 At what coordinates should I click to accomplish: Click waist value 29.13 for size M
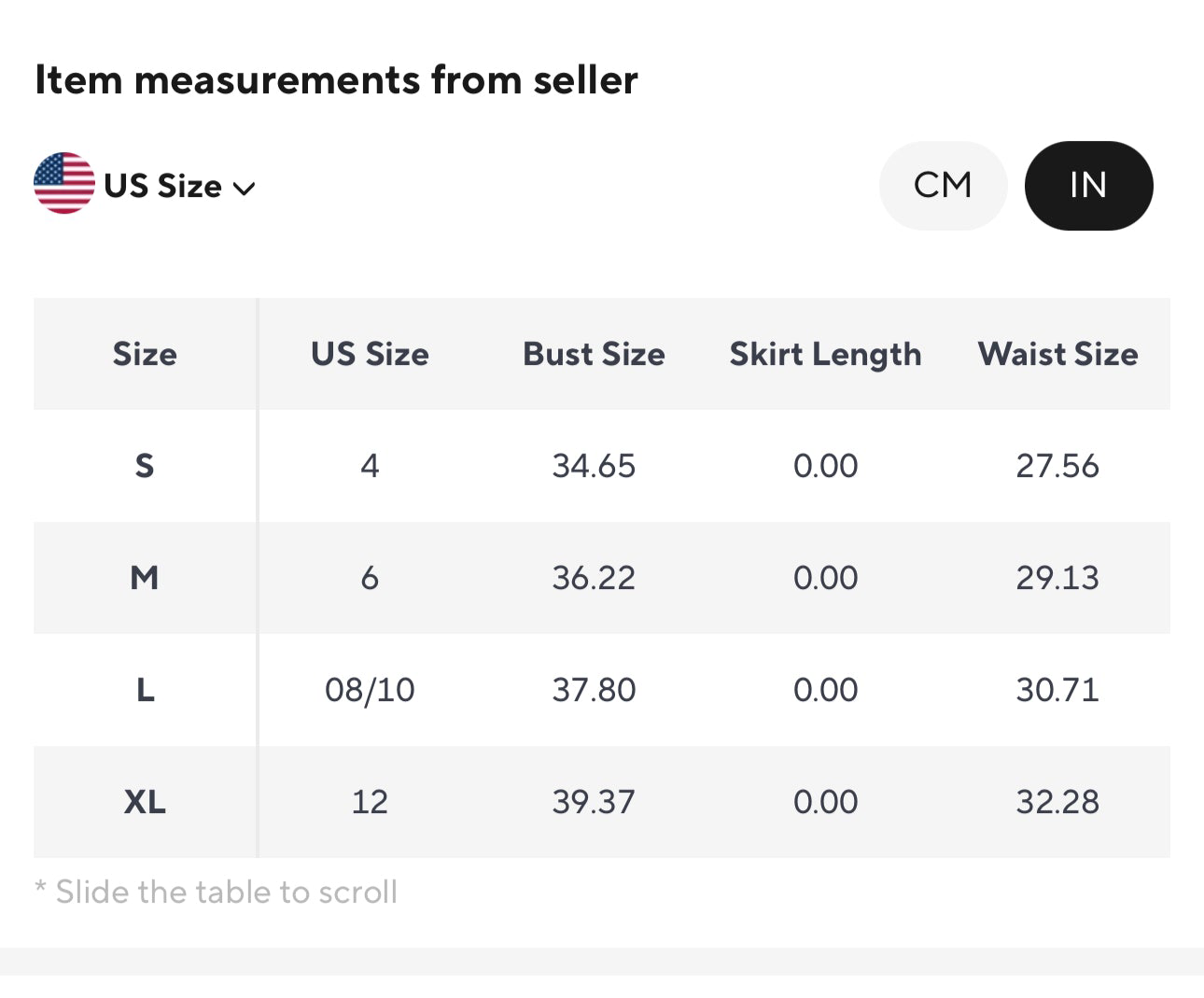click(1057, 578)
